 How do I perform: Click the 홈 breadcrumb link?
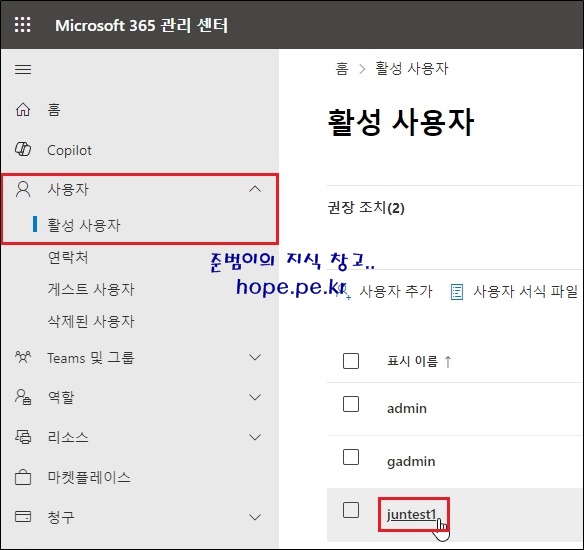pos(342,69)
